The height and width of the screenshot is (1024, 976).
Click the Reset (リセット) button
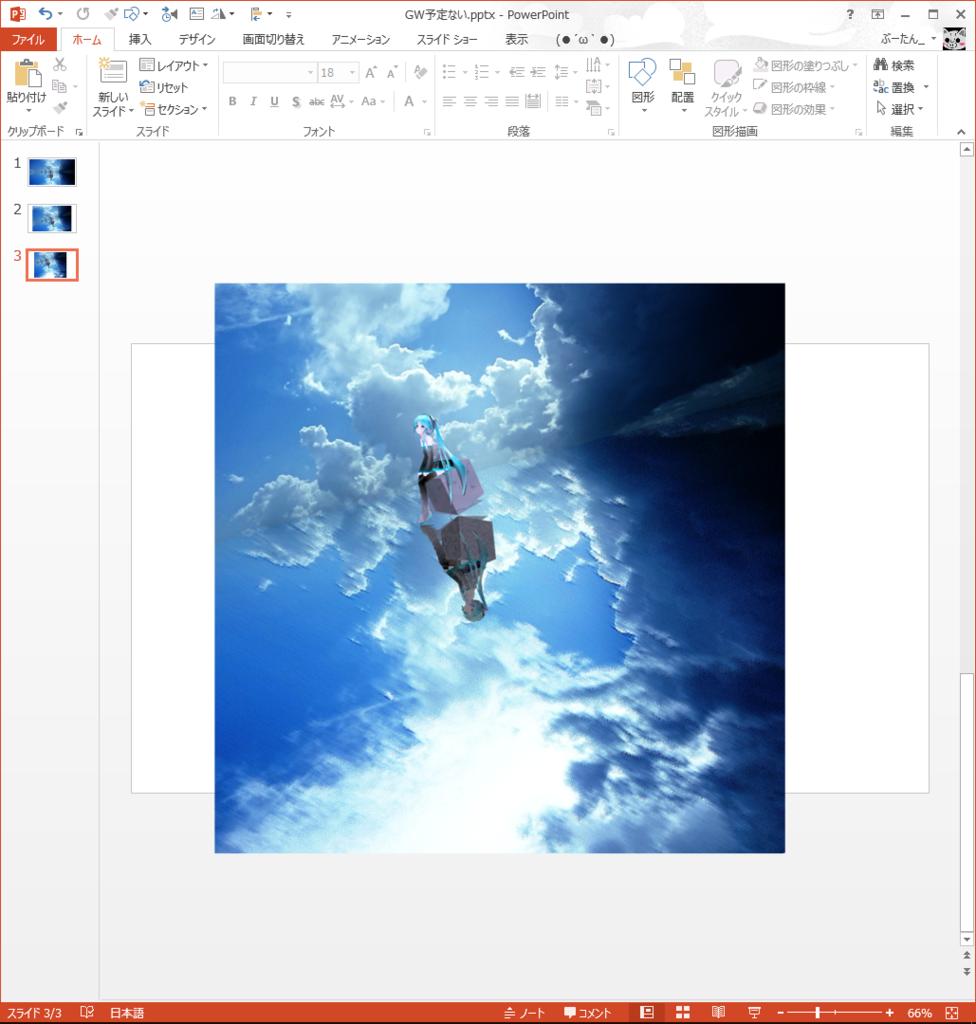coord(164,87)
